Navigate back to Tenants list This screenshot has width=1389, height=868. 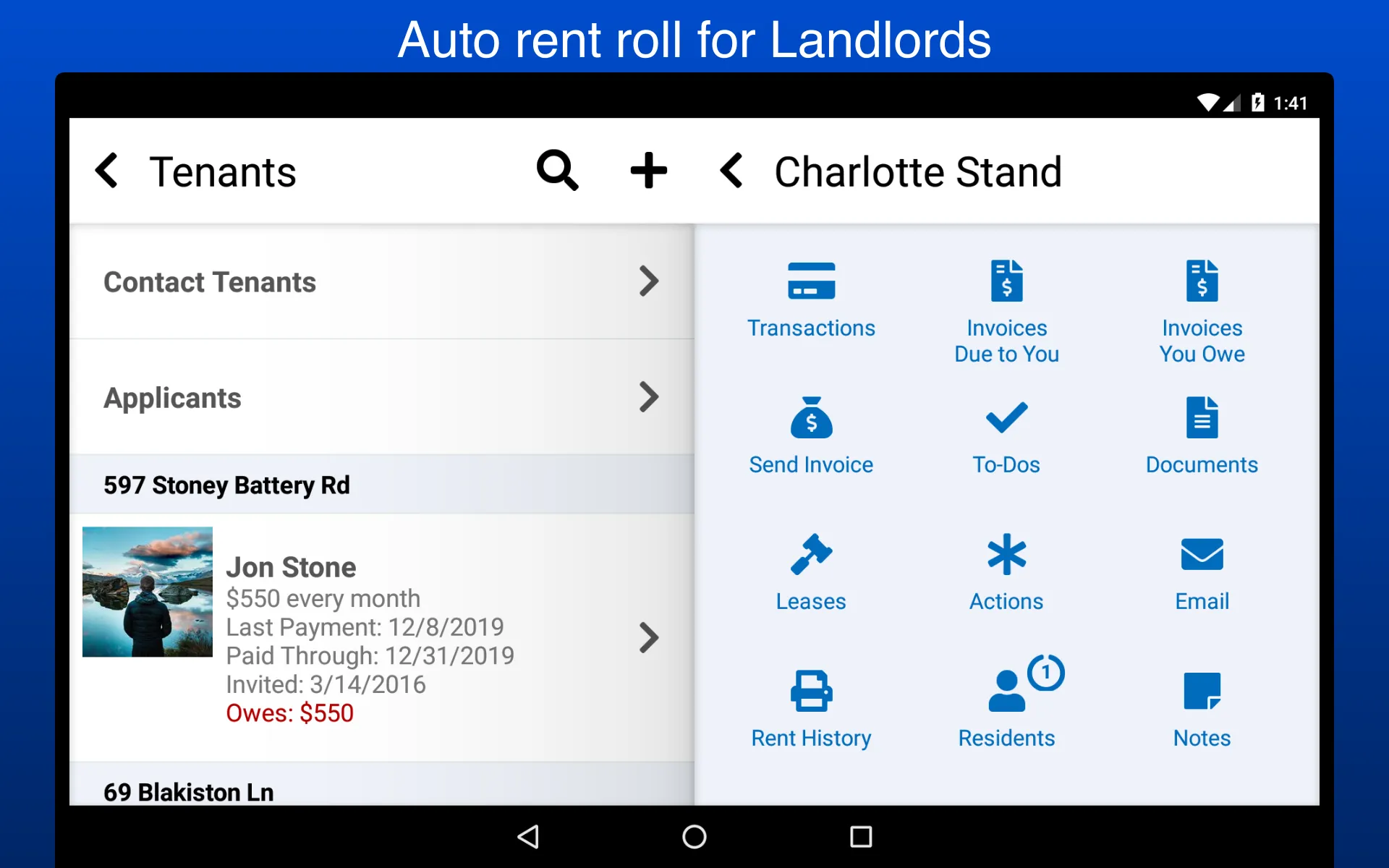[x=108, y=170]
